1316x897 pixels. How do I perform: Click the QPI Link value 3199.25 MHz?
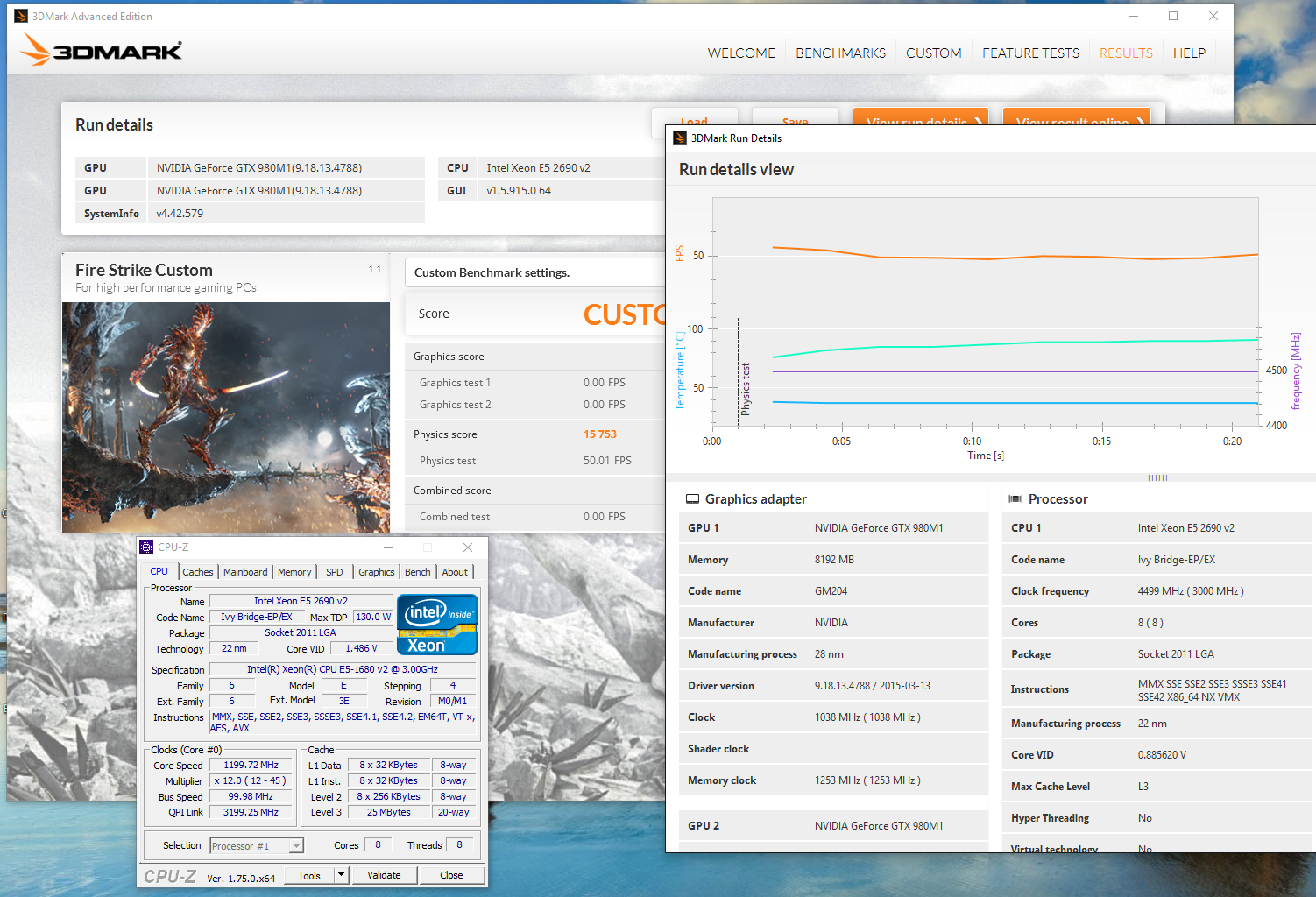click(251, 812)
